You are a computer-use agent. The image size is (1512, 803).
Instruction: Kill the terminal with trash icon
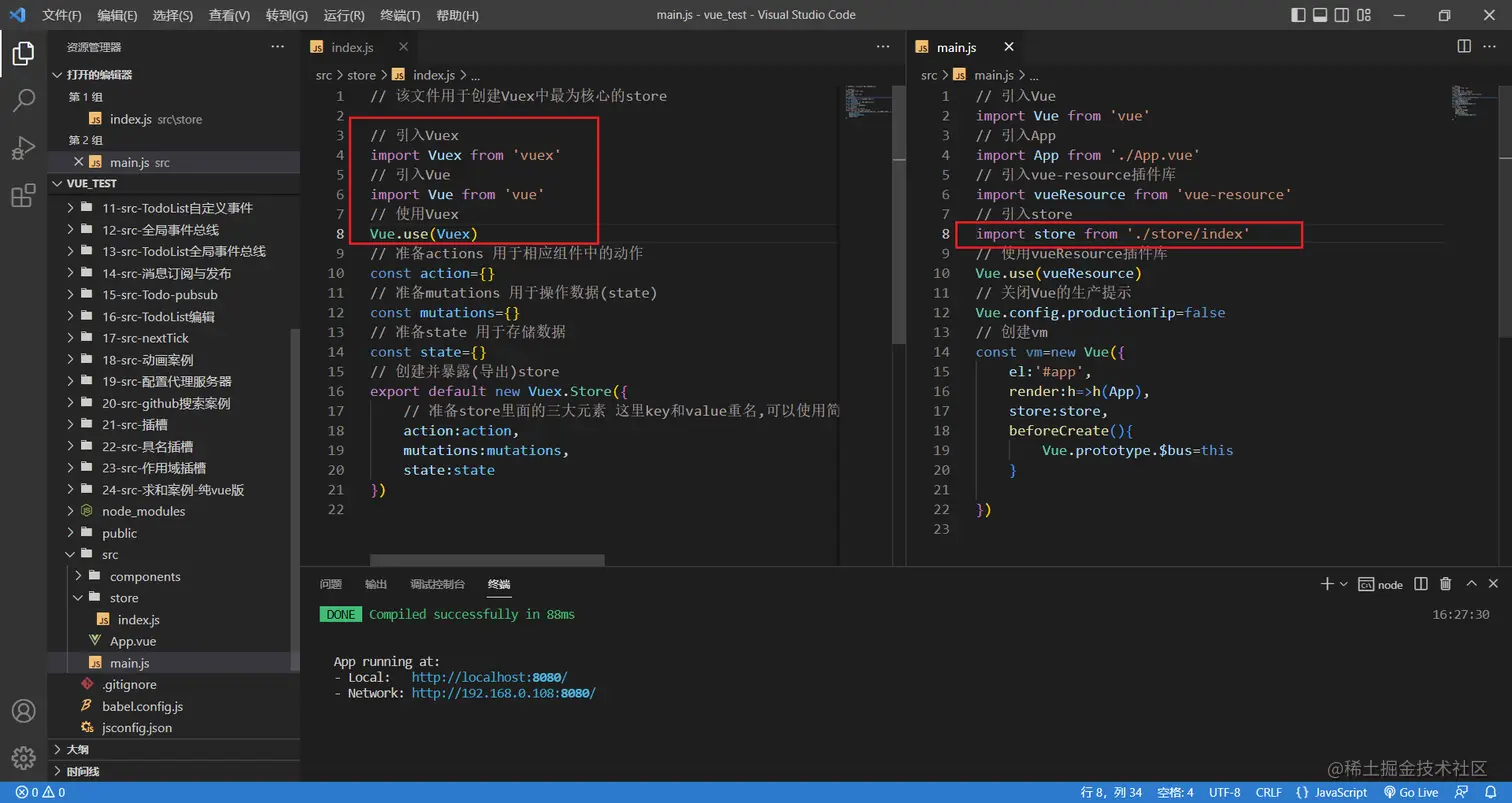click(x=1445, y=584)
